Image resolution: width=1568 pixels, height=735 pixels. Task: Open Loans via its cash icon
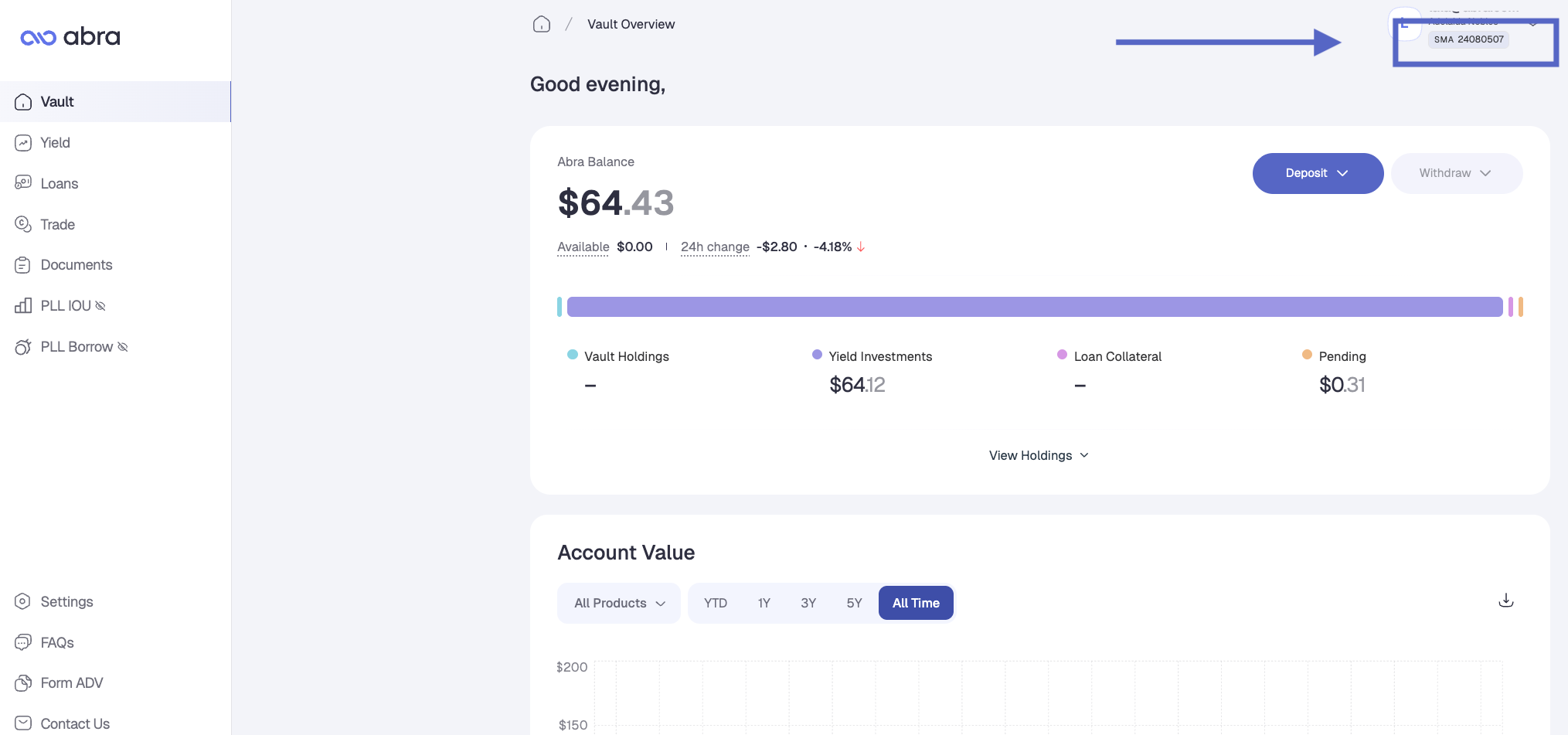(23, 183)
